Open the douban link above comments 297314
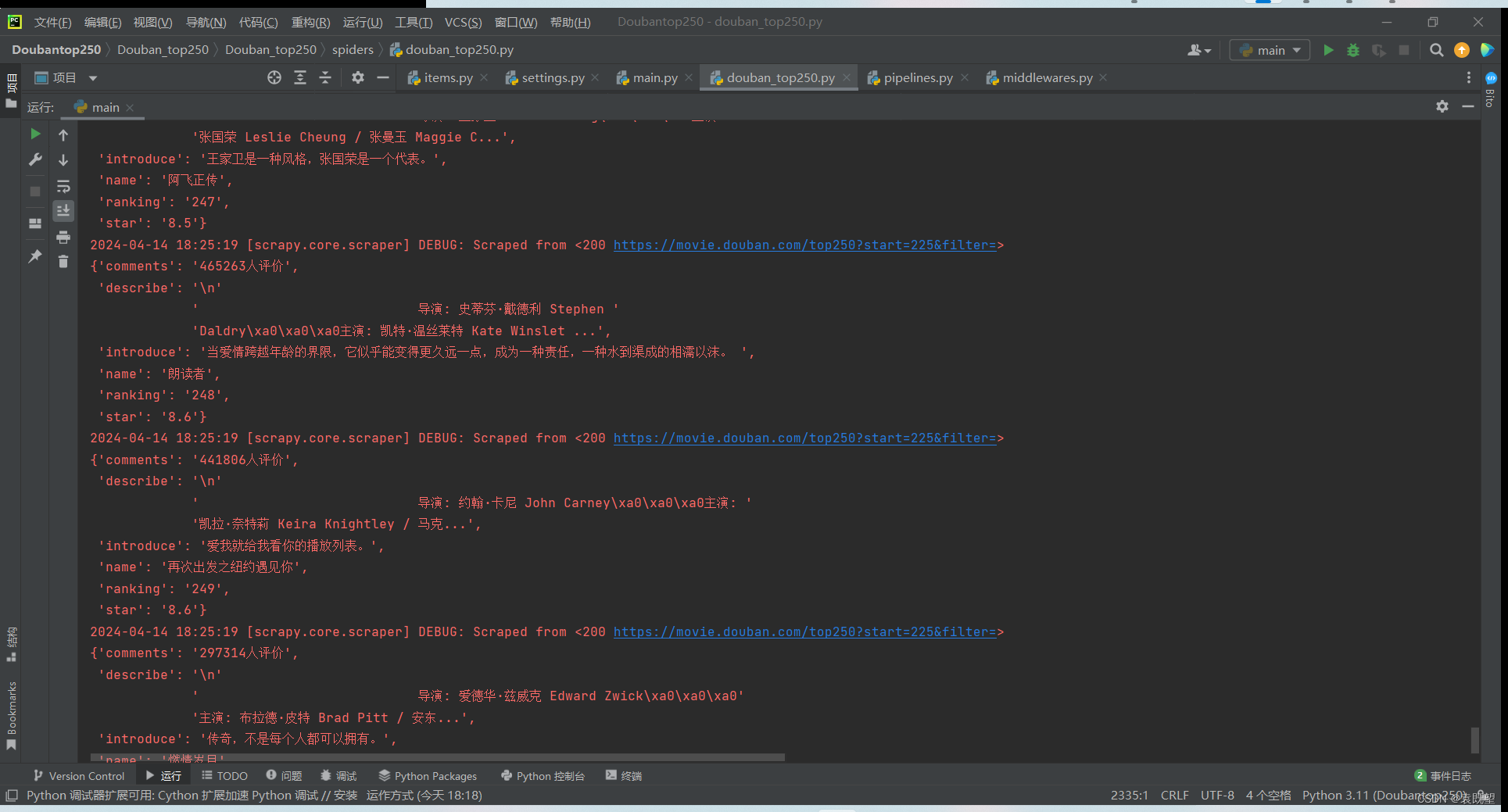The height and width of the screenshot is (812, 1508). 804,631
